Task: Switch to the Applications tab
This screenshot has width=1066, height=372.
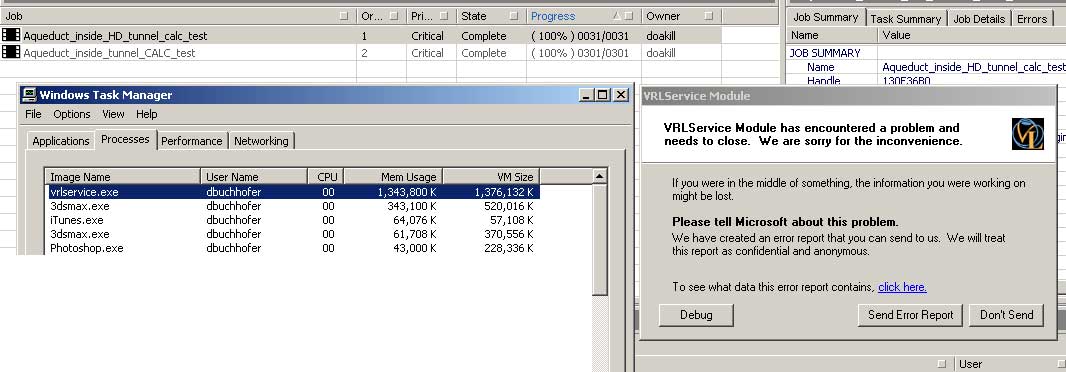Action: (x=61, y=141)
